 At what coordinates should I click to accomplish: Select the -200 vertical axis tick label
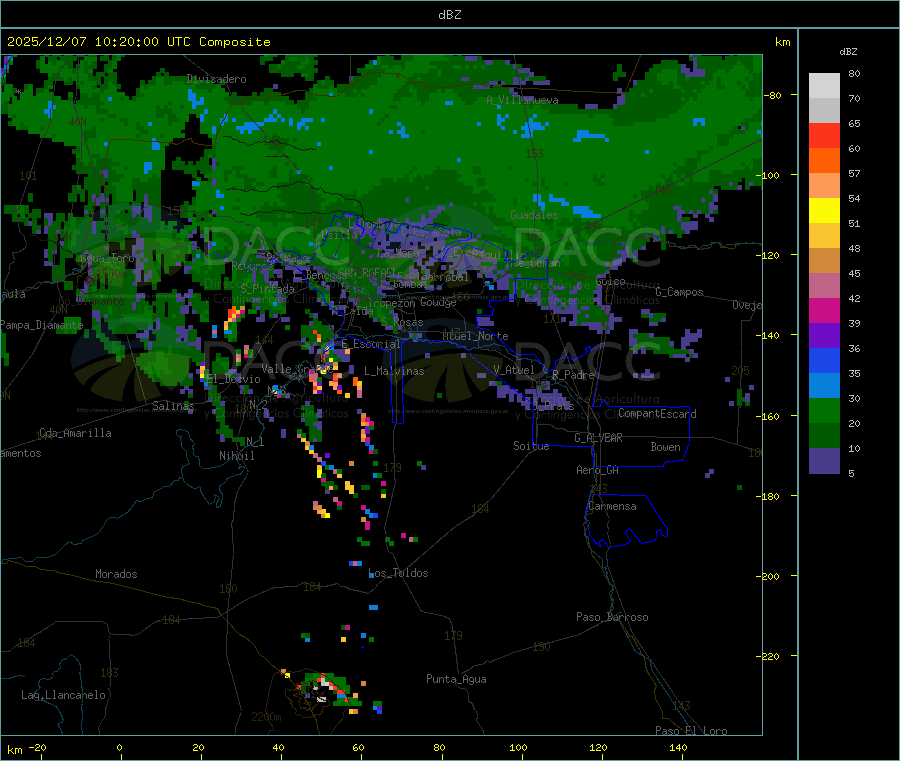769,576
